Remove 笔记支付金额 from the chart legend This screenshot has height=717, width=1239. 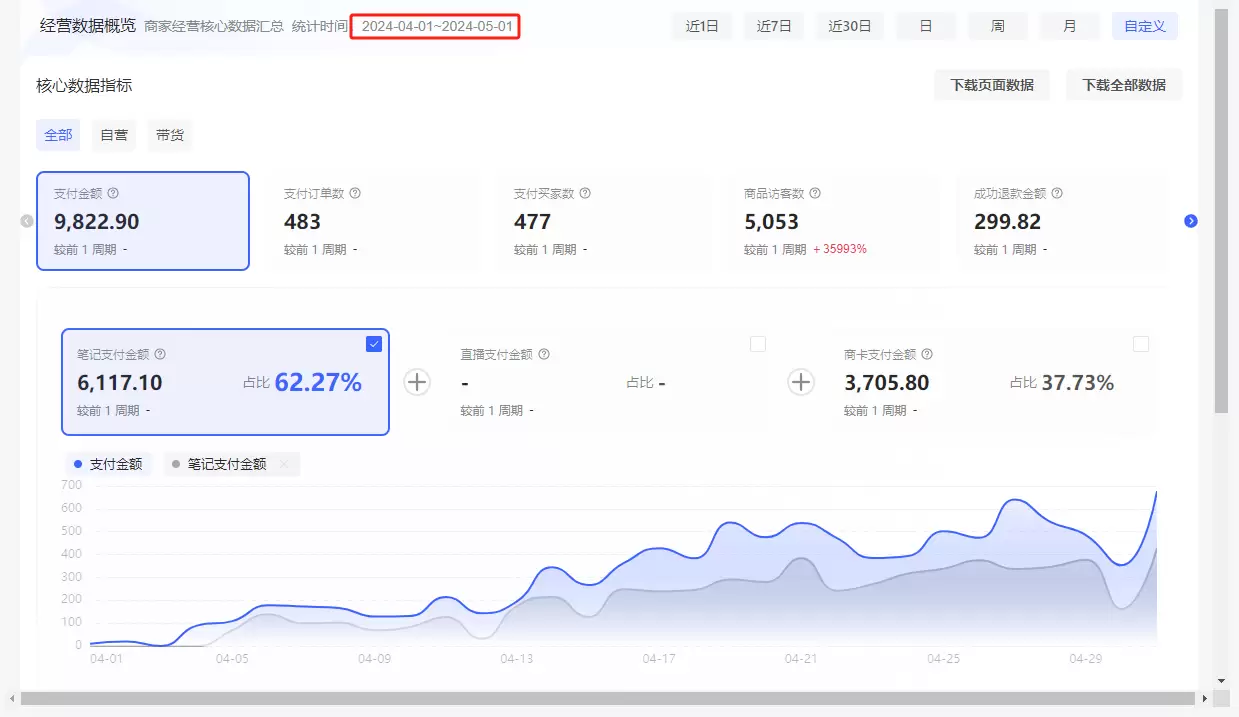click(x=285, y=463)
